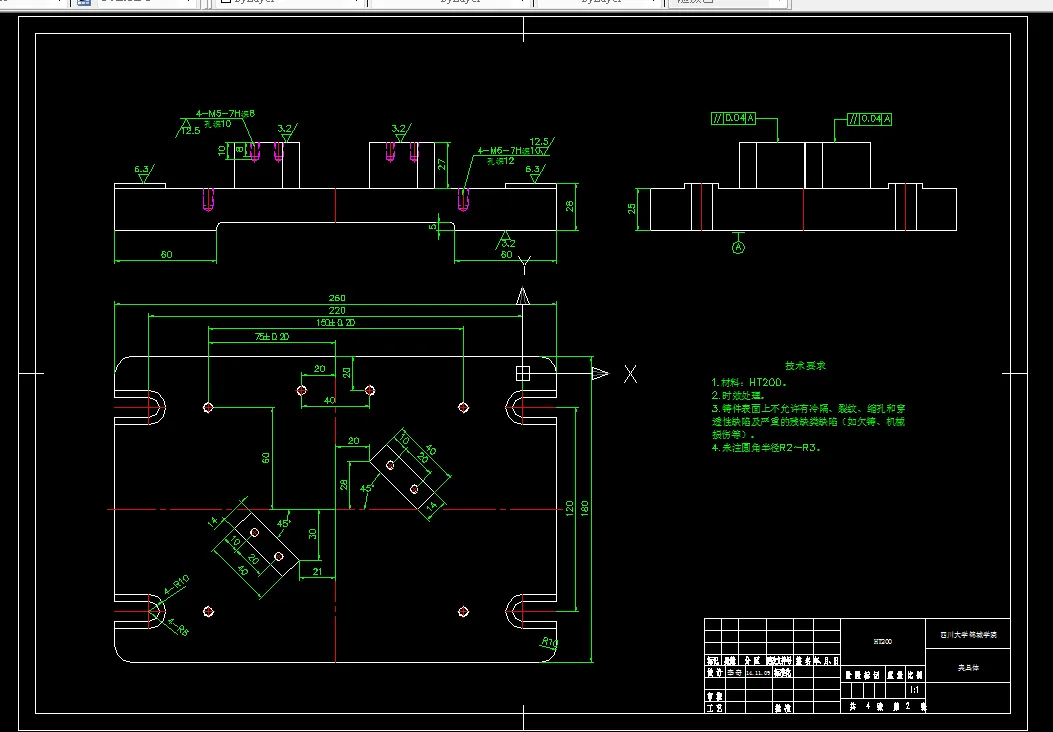This screenshot has height=732, width=1053.
Task: Select the right parallelism 0.04 A tolerance frame
Action: 870,119
